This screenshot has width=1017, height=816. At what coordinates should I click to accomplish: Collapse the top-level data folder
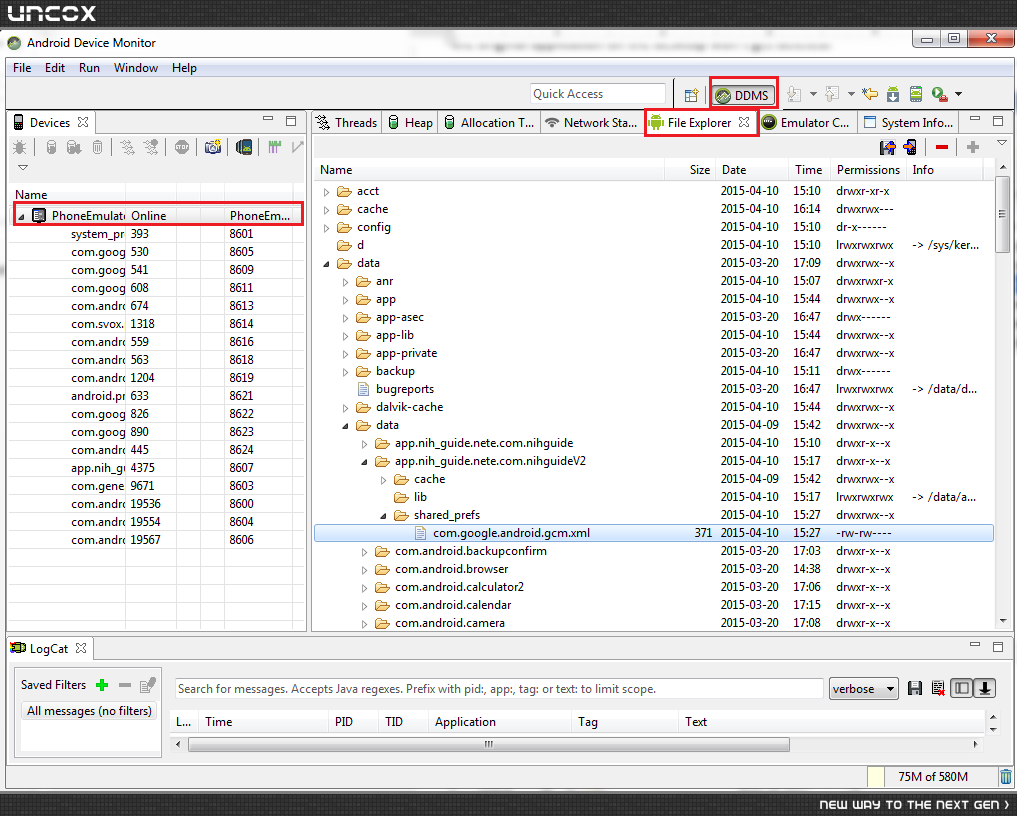[326, 264]
